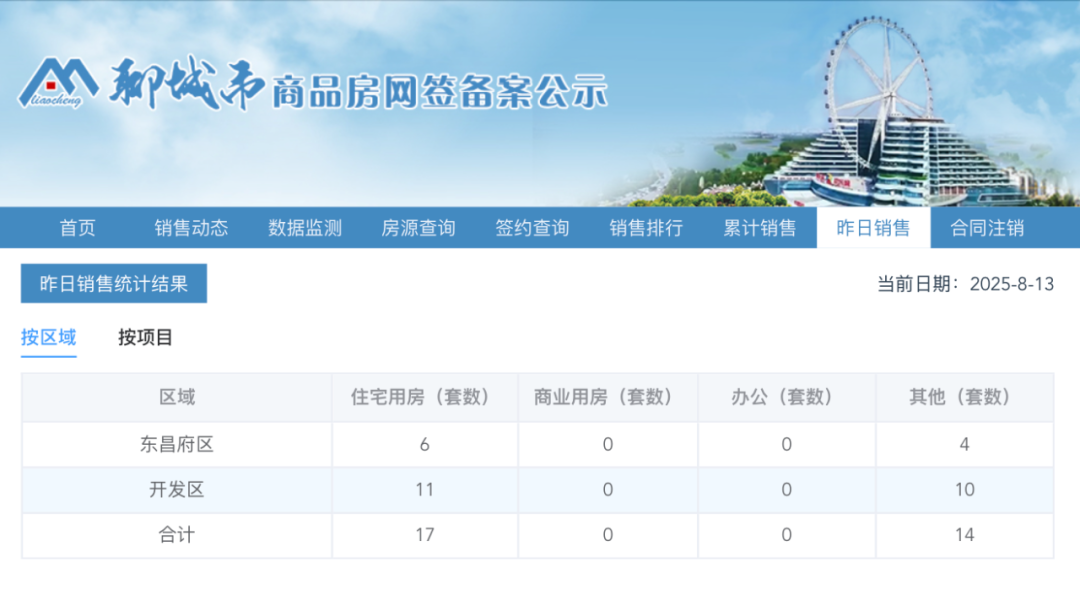The image size is (1080, 590).
Task: Select the 东昌府区 district row
Action: [176, 443]
